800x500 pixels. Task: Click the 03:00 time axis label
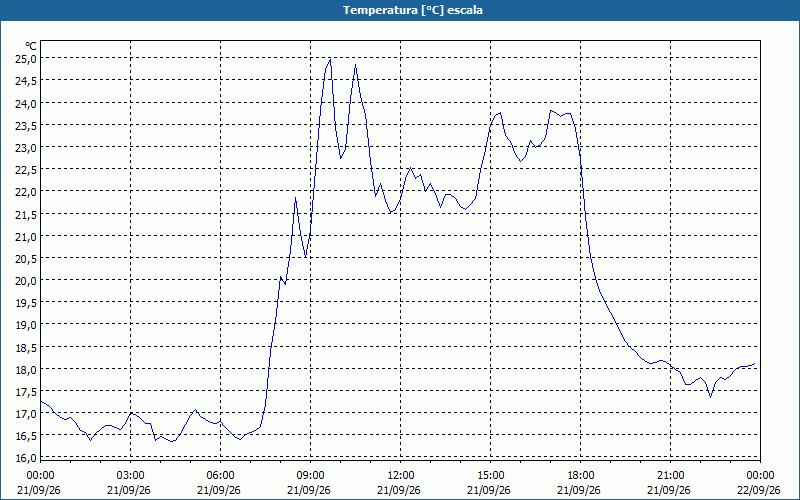click(x=131, y=476)
